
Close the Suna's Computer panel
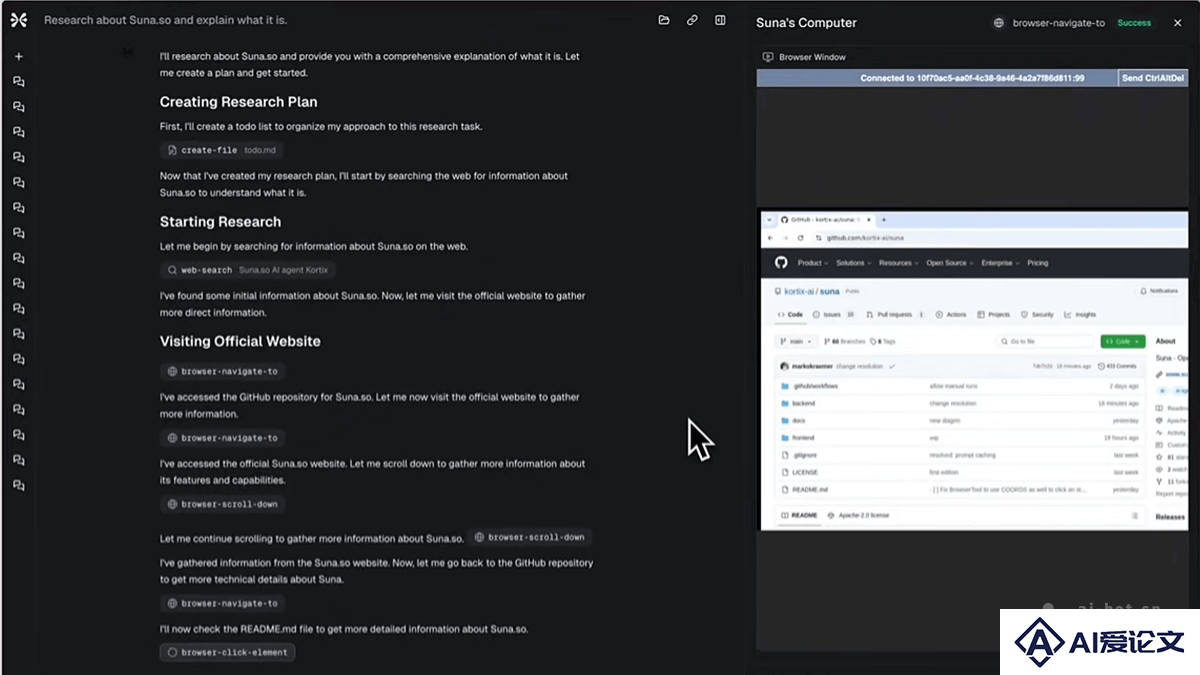pyautogui.click(x=1177, y=23)
